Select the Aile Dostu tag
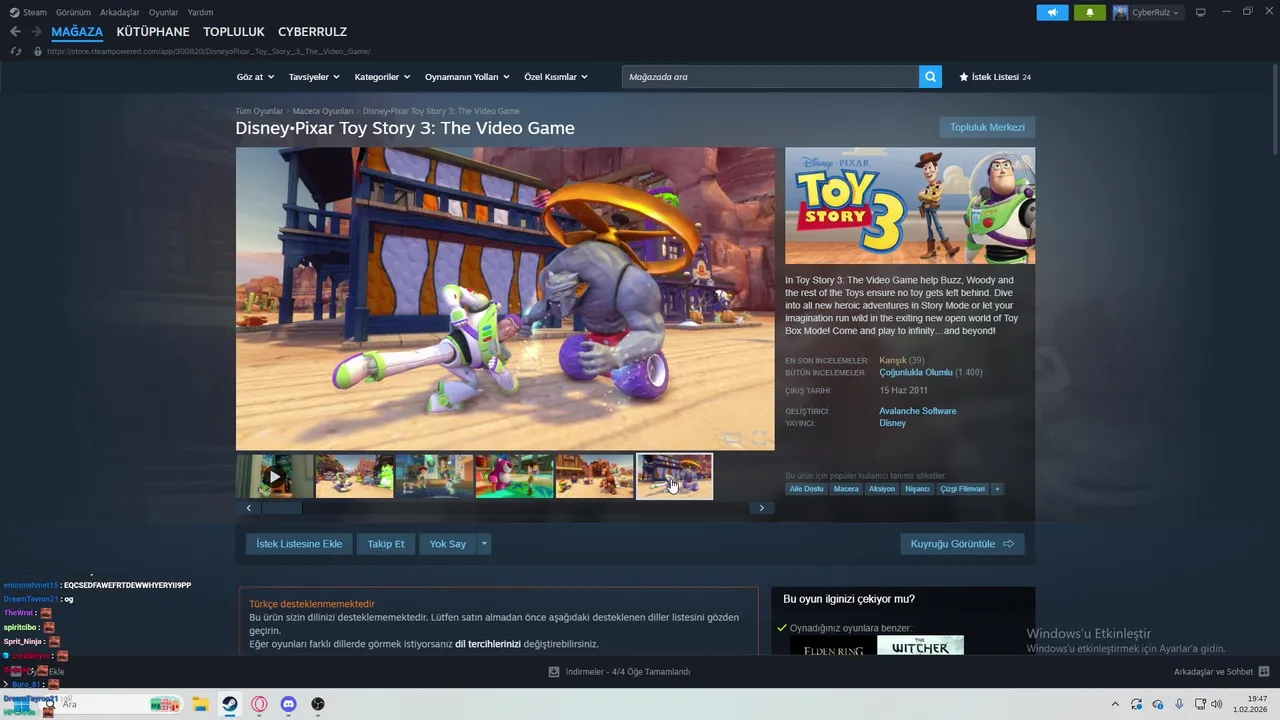This screenshot has width=1280, height=720. pyautogui.click(x=807, y=489)
